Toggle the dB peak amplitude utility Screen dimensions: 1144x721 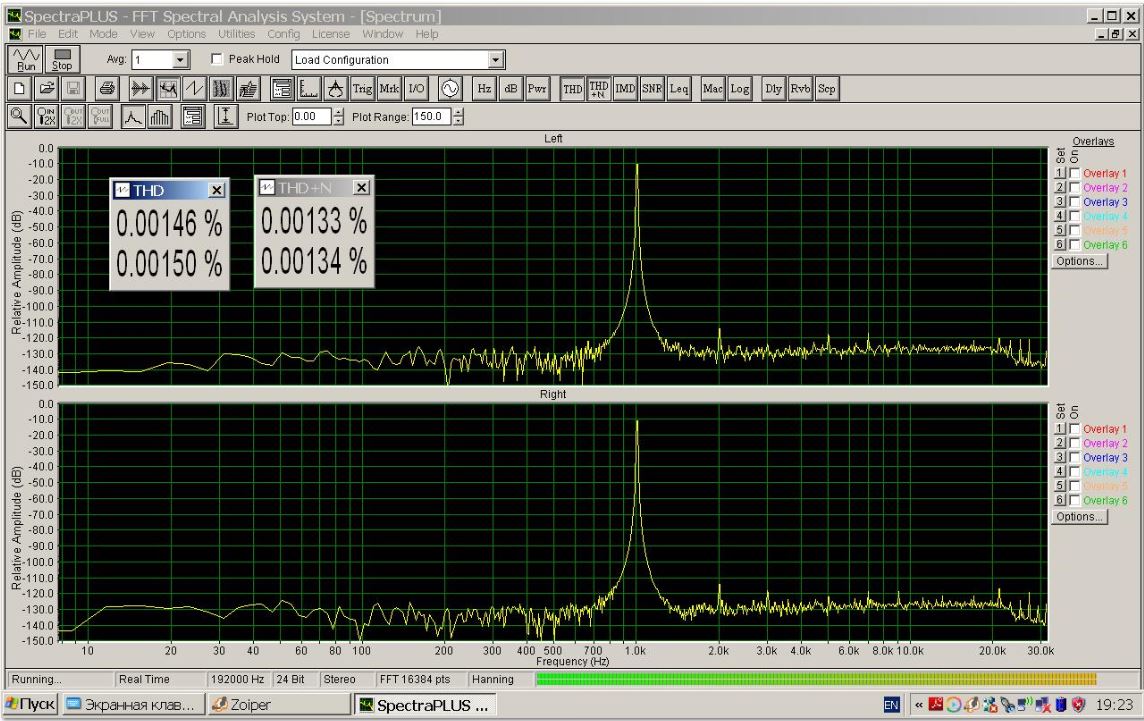coord(511,89)
